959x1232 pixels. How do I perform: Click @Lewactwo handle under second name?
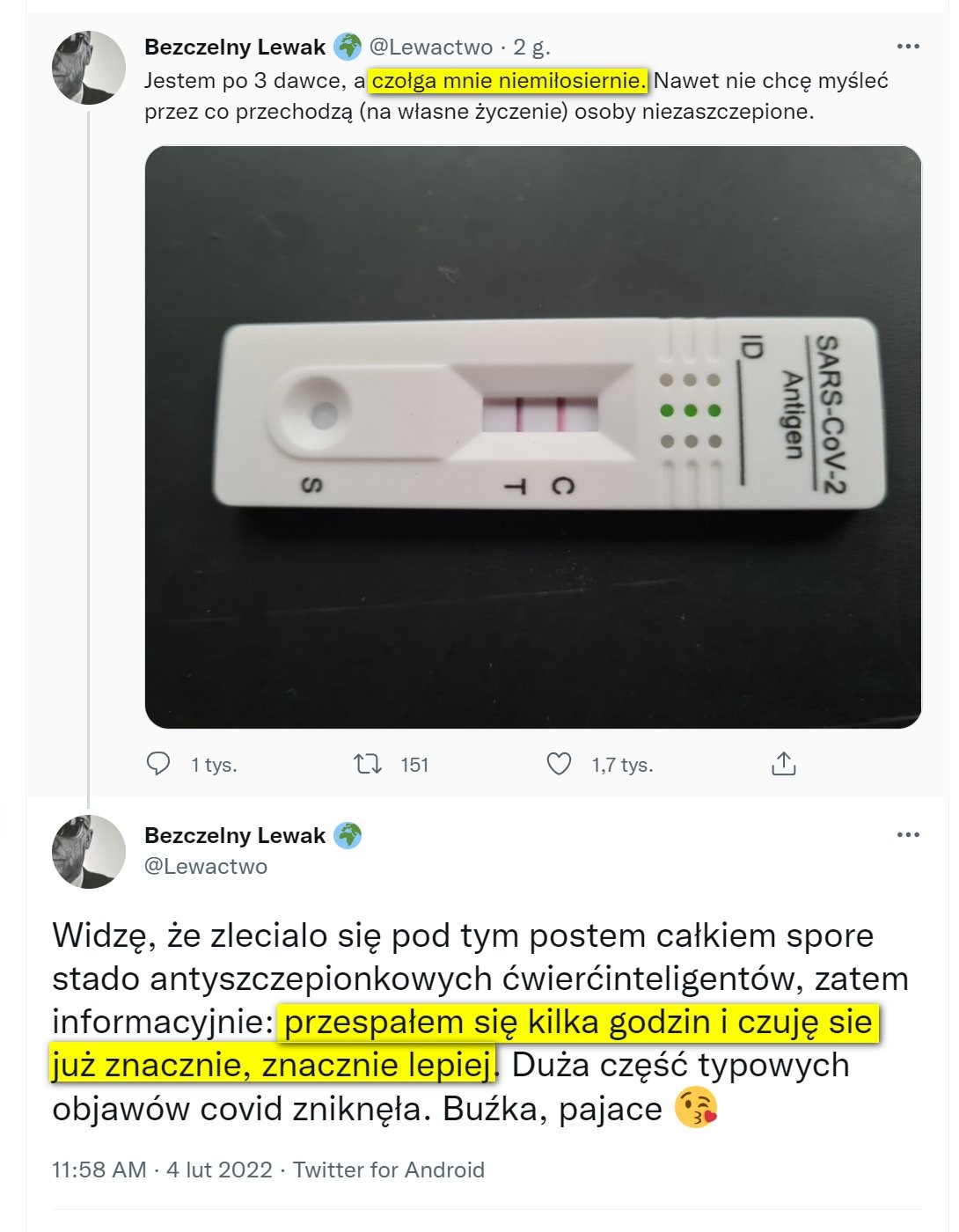[205, 866]
